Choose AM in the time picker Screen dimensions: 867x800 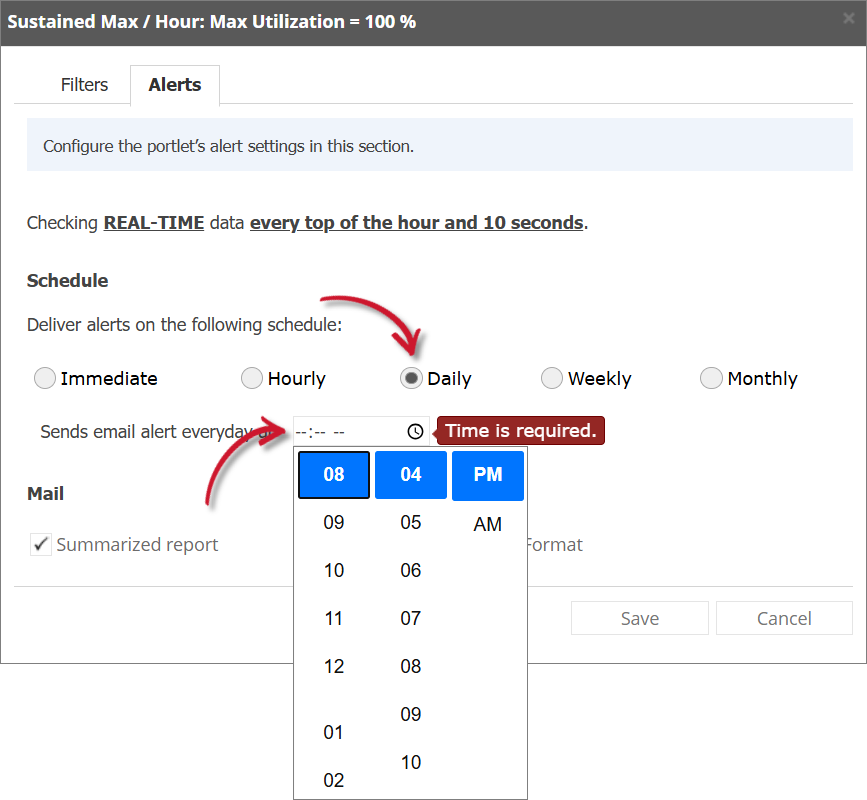(487, 523)
